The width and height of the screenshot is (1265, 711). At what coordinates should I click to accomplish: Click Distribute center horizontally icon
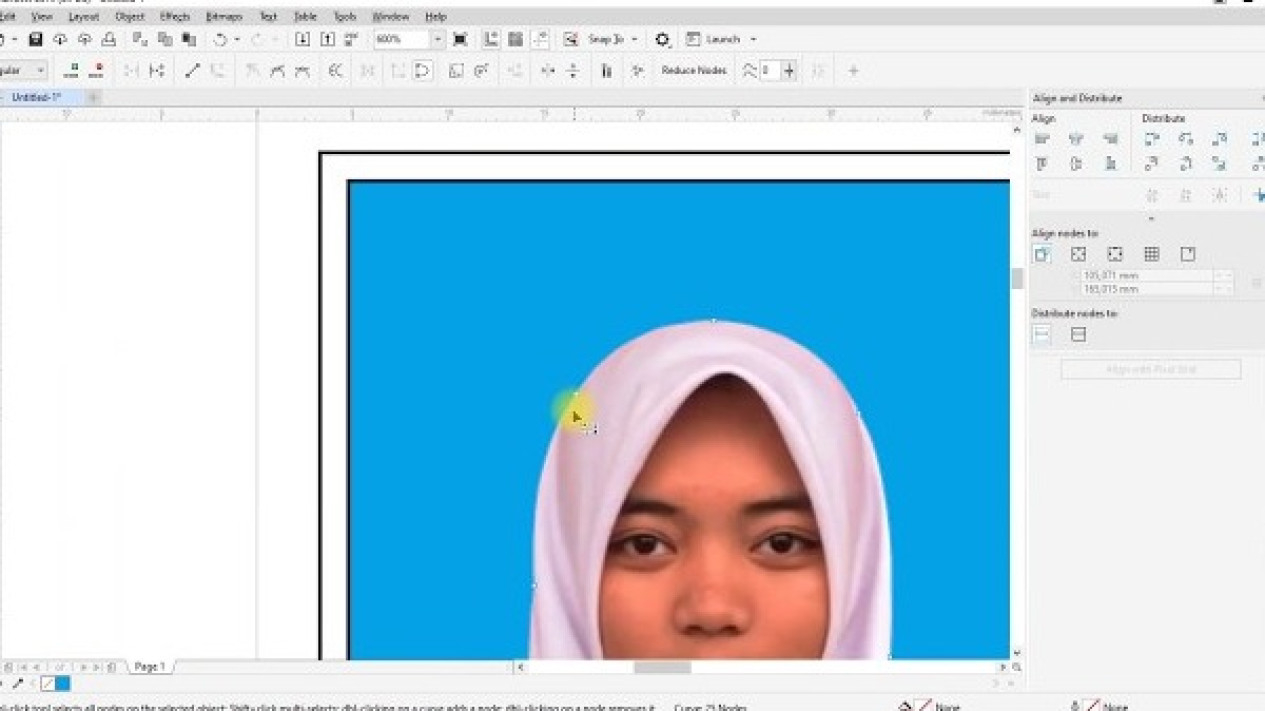1186,139
